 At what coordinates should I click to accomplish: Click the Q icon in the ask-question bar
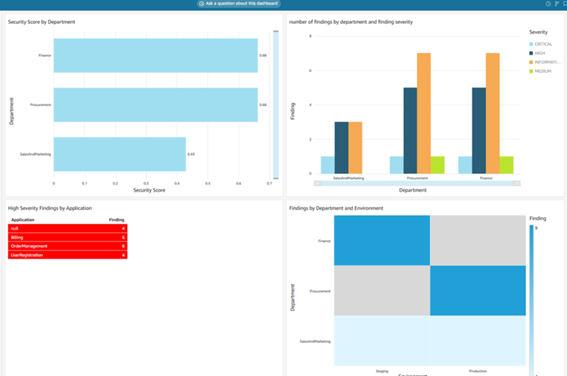[x=201, y=4]
